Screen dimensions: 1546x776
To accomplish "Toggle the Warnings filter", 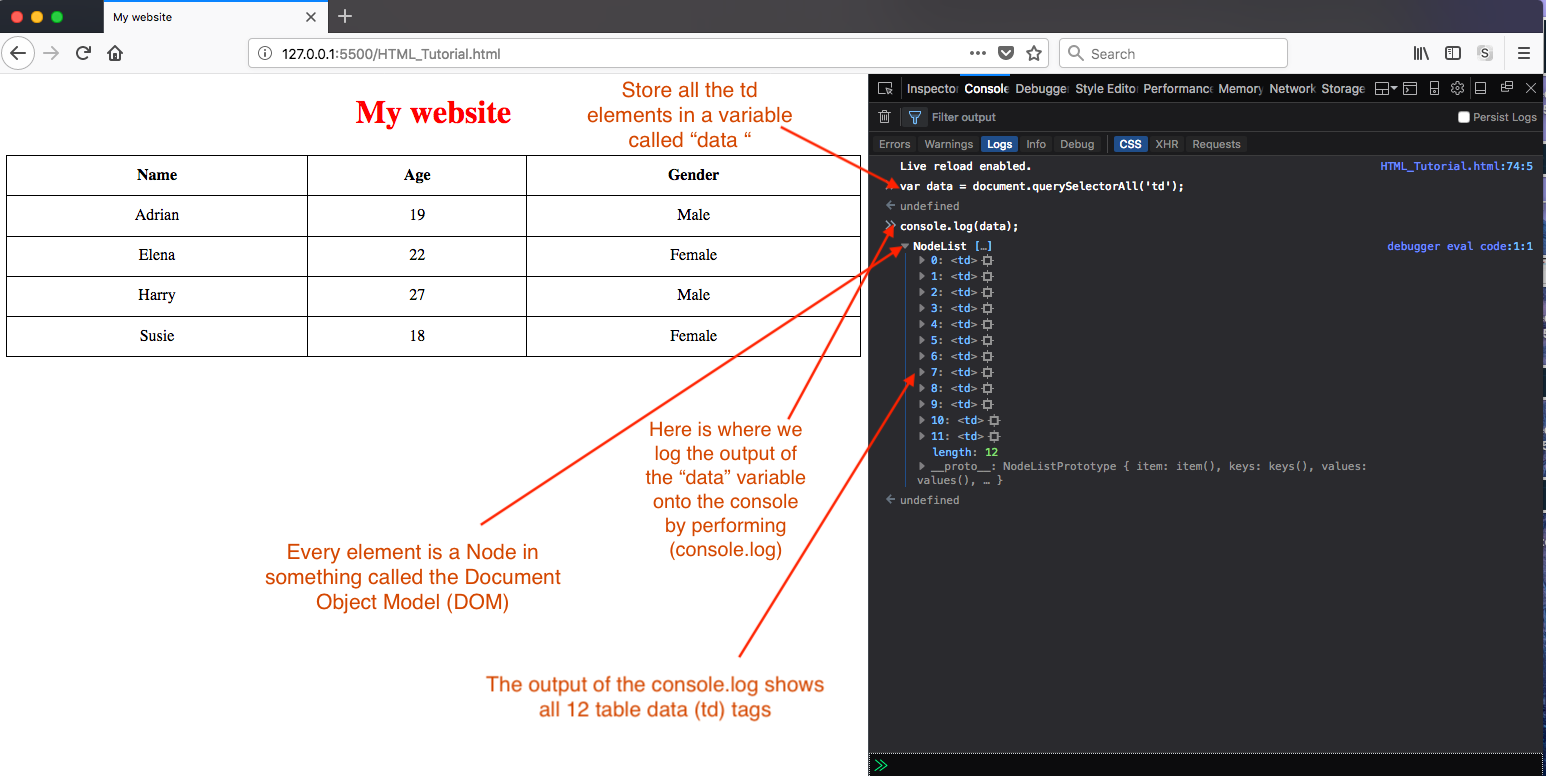I will pyautogui.click(x=948, y=144).
